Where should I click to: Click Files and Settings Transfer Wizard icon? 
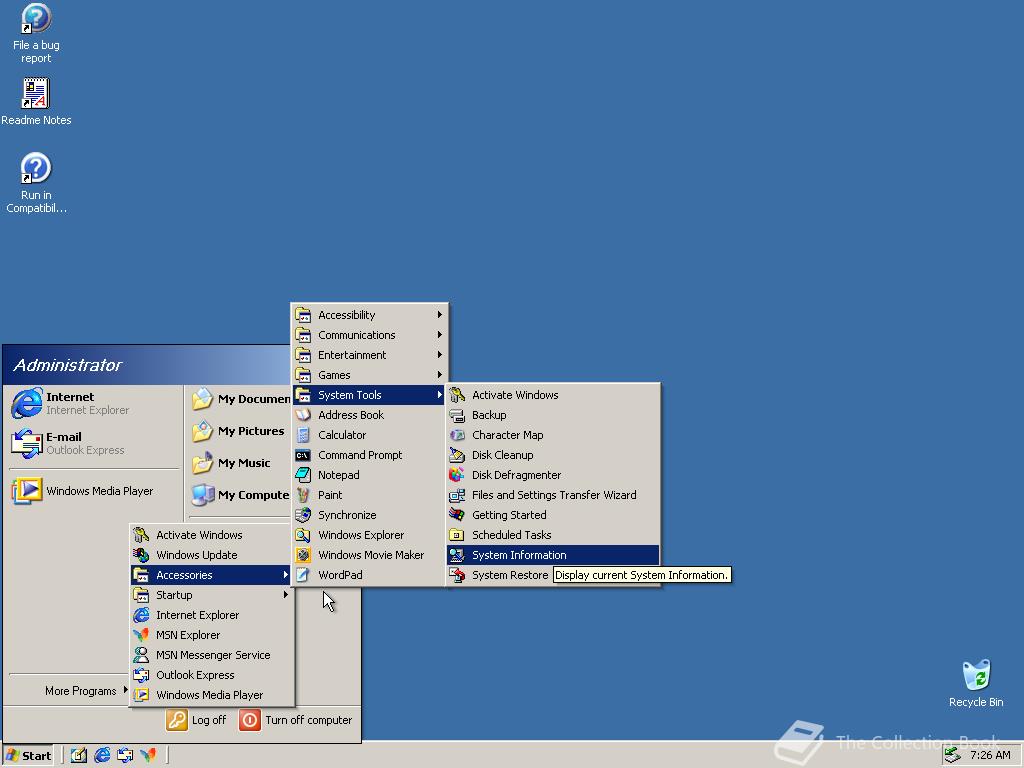(x=457, y=495)
